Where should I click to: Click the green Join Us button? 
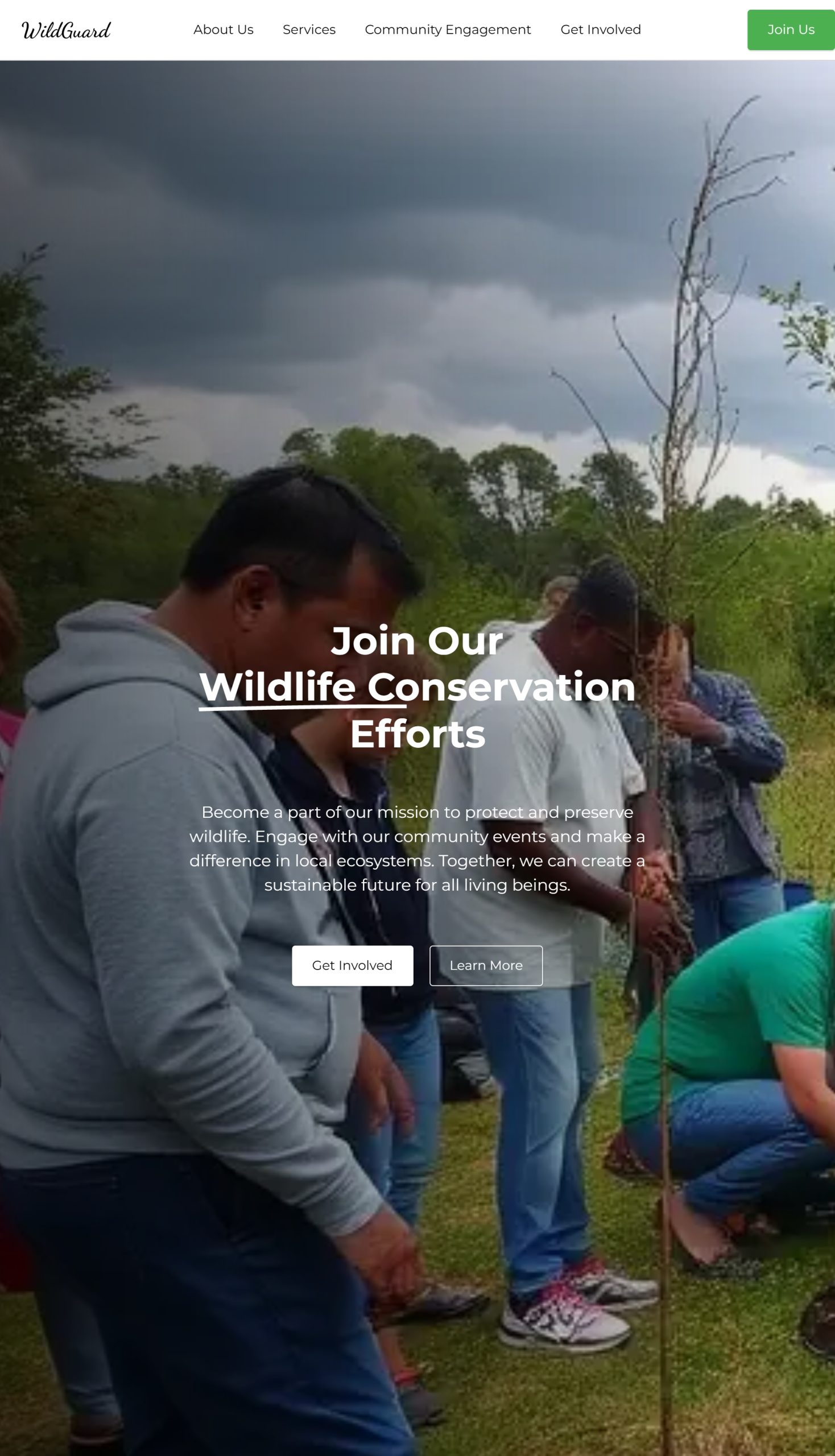pos(791,30)
